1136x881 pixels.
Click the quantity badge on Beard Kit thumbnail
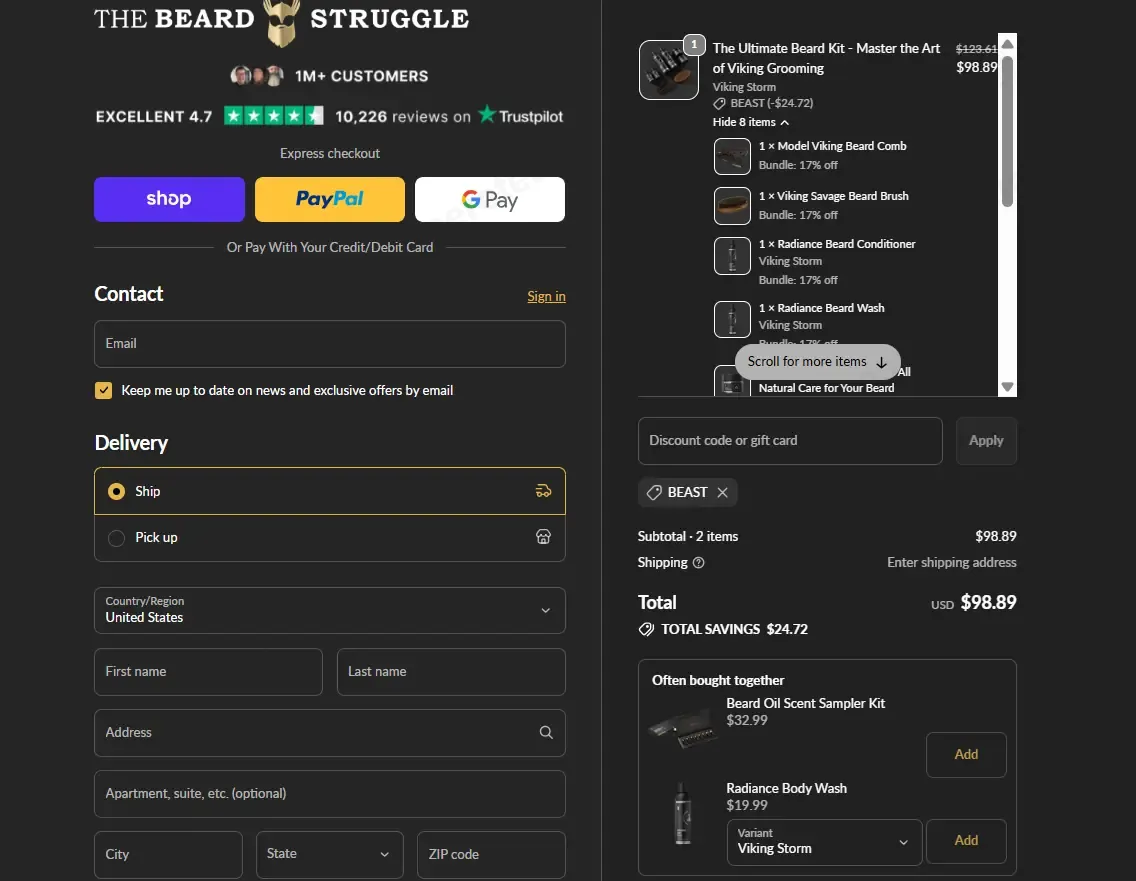694,44
